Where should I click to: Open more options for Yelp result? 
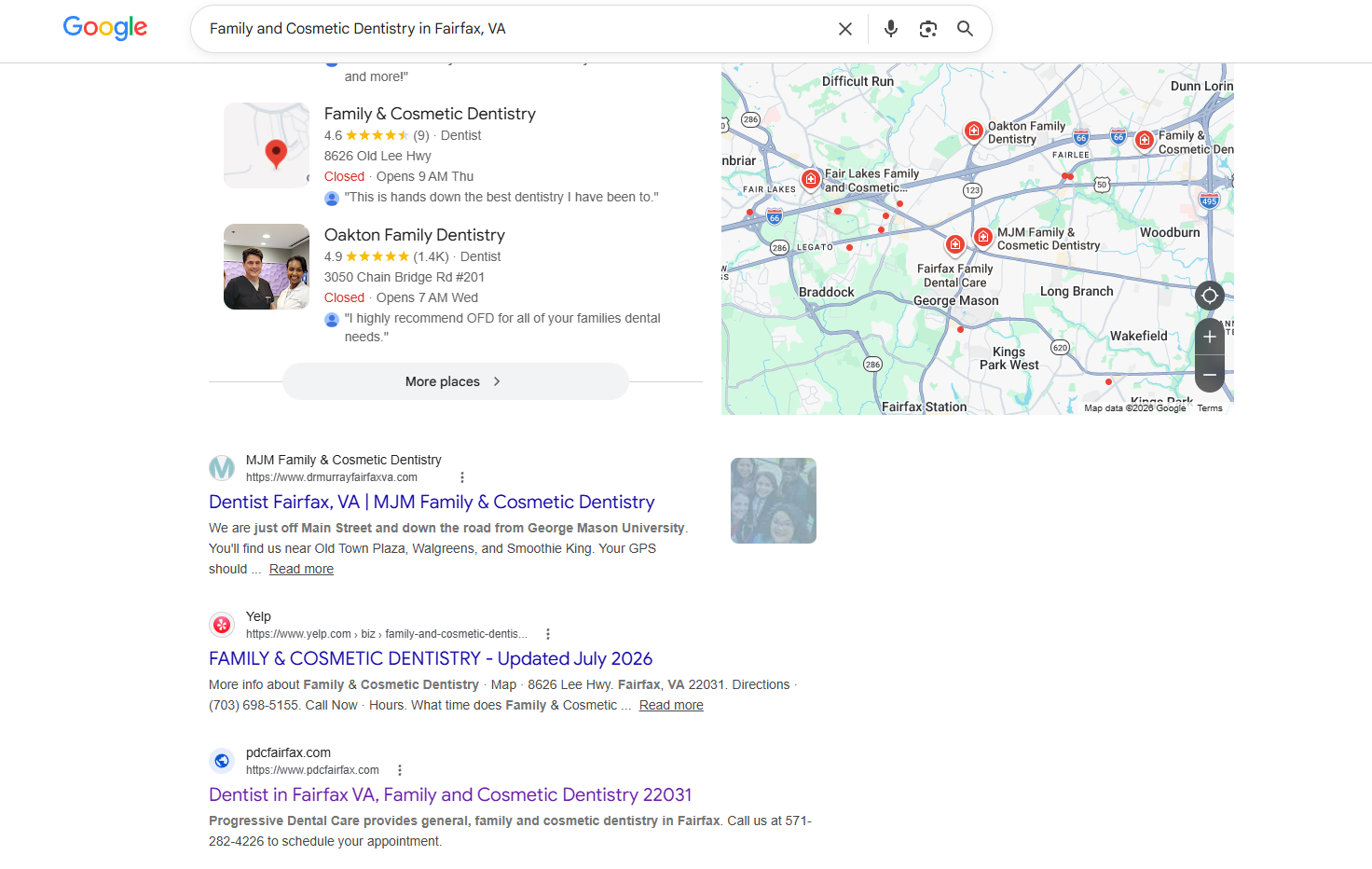(548, 634)
